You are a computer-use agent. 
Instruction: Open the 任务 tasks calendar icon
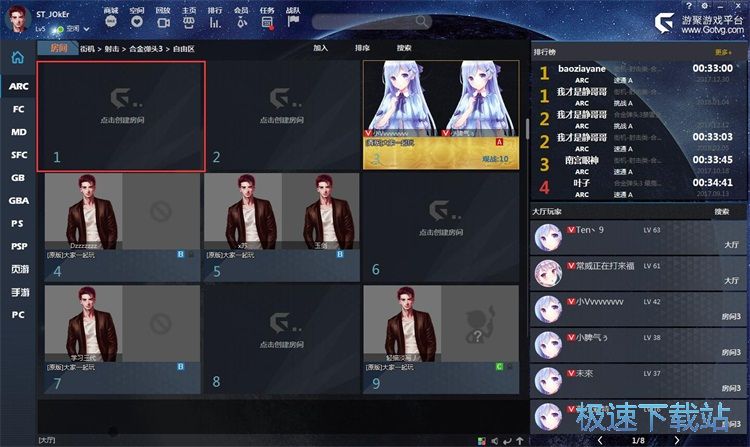[267, 22]
